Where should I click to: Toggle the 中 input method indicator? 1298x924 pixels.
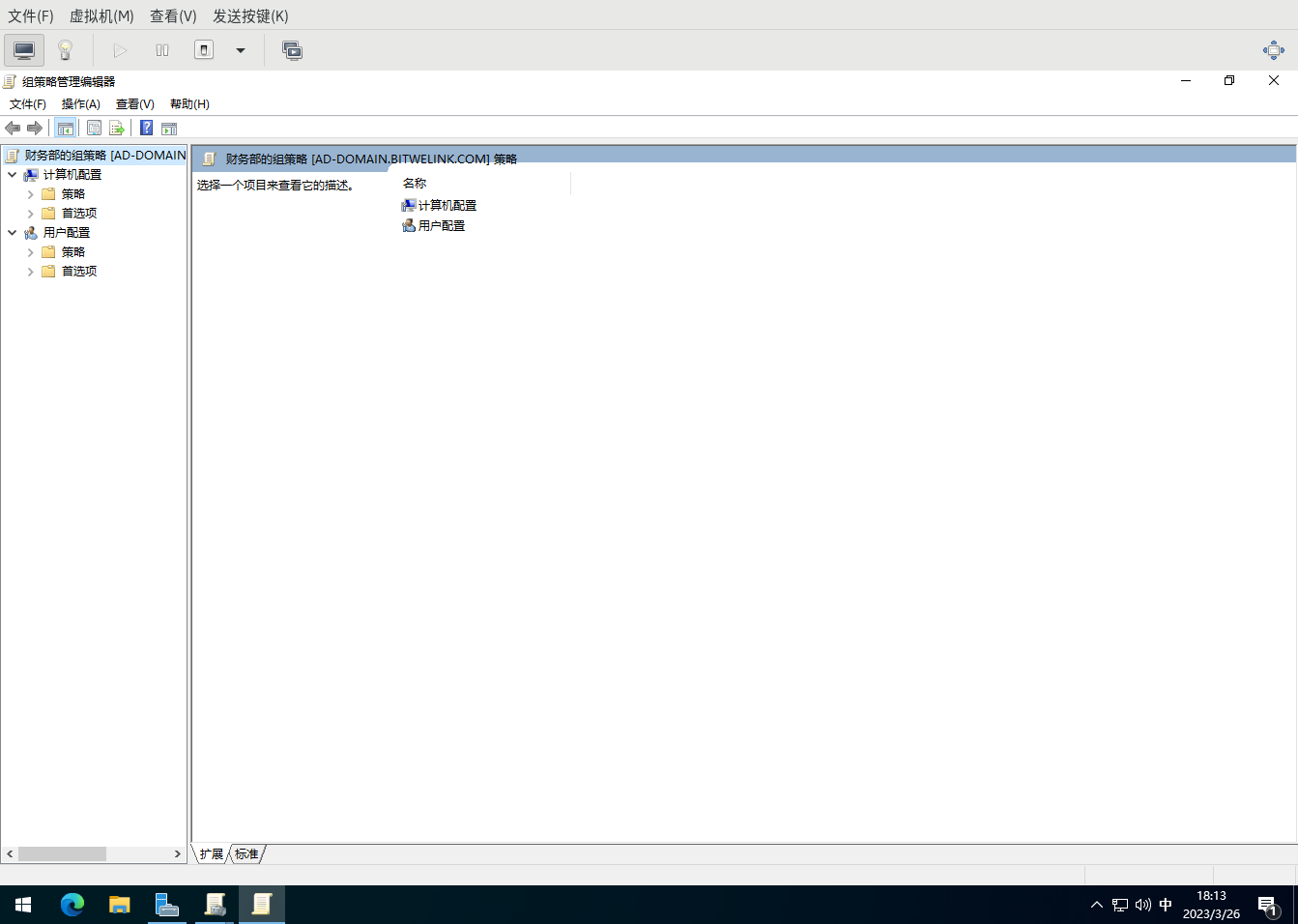coord(1166,905)
